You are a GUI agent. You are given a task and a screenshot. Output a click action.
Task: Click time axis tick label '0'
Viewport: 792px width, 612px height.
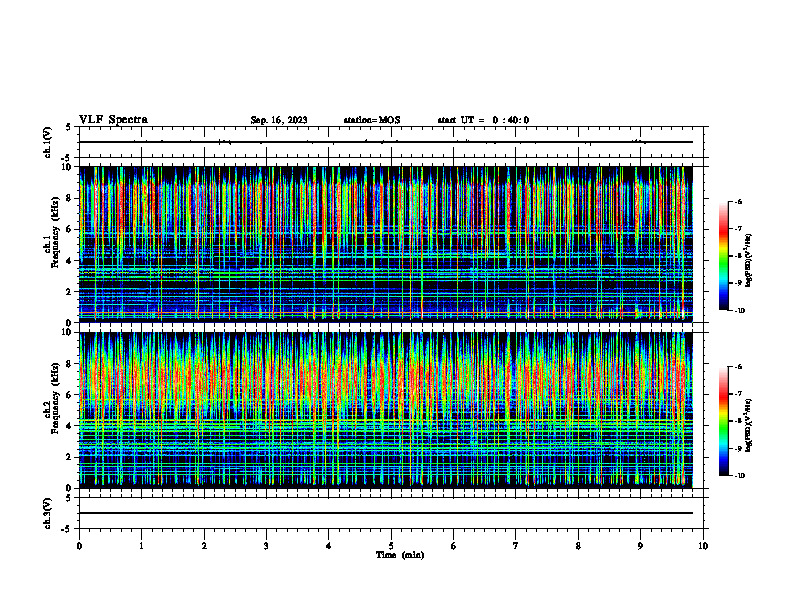point(79,546)
